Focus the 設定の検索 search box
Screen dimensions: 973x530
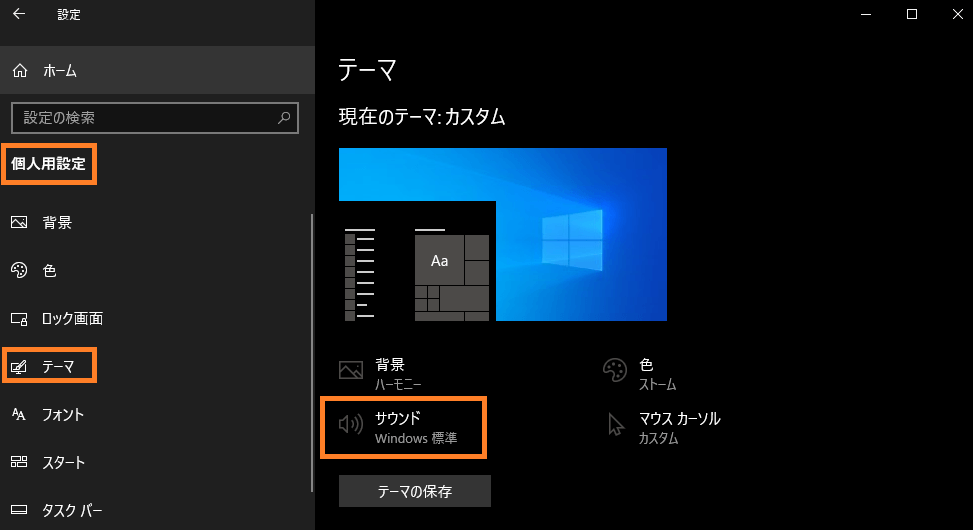click(x=155, y=118)
